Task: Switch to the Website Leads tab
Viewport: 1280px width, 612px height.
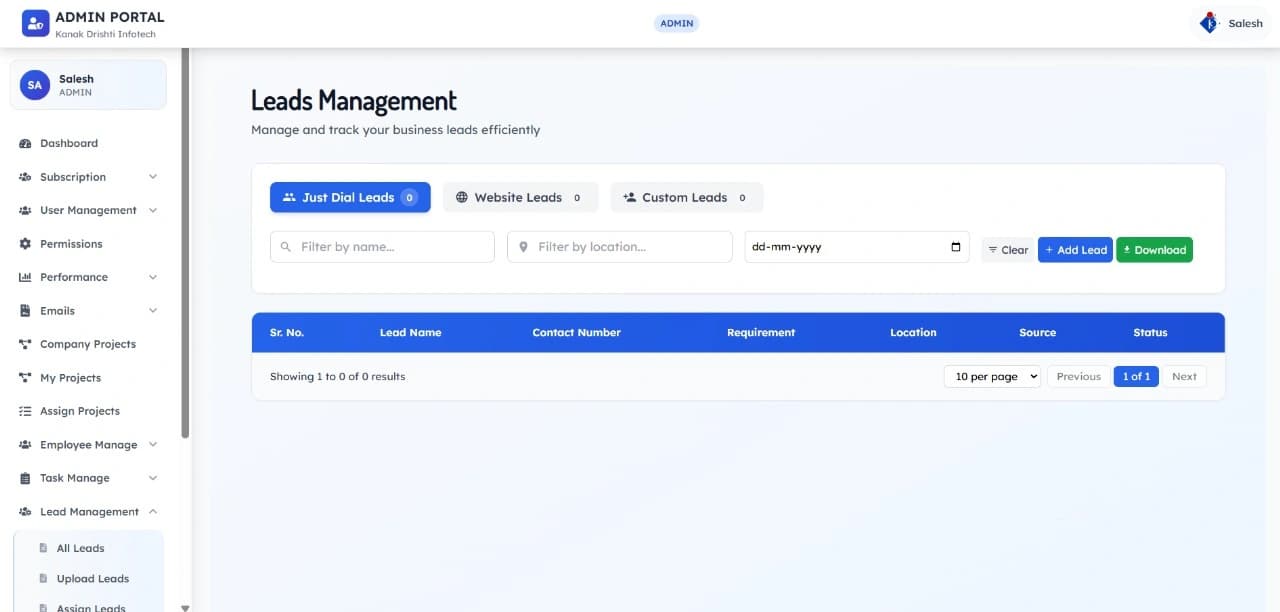Action: [x=519, y=198]
